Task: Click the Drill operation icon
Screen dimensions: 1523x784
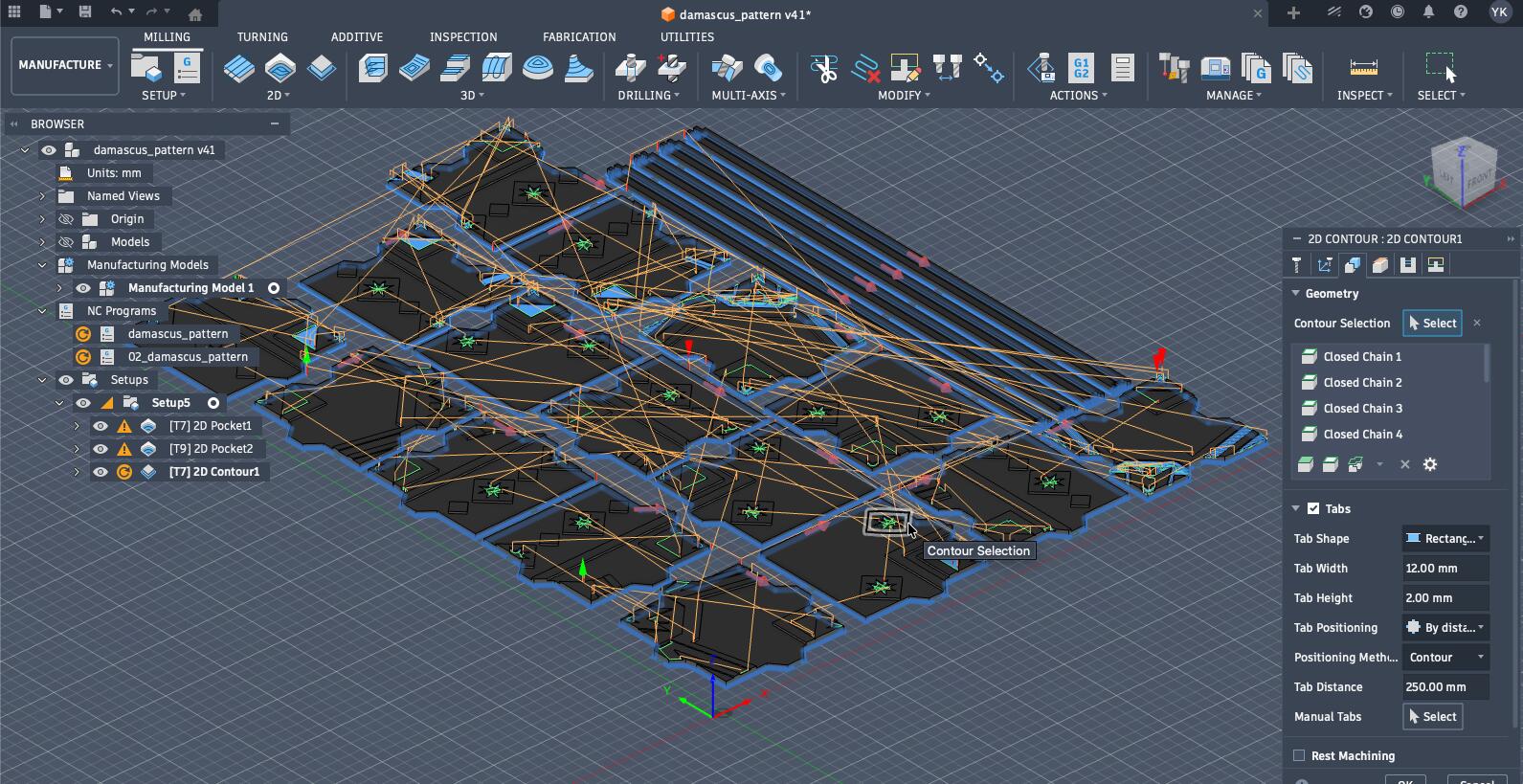Action: 630,68
